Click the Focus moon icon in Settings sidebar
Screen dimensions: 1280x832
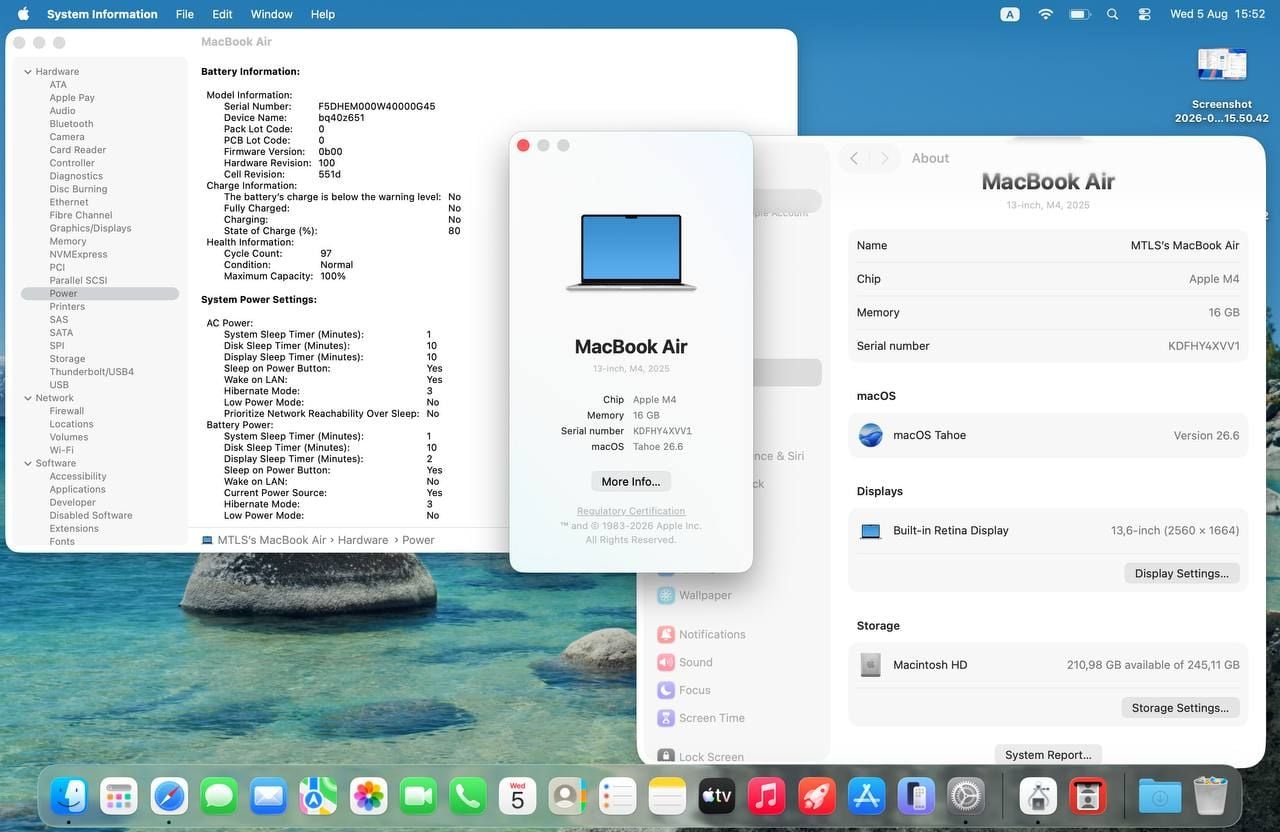pos(665,690)
